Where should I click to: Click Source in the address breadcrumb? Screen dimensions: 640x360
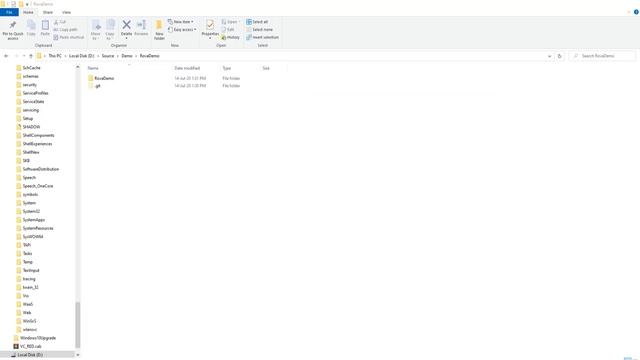[108, 56]
